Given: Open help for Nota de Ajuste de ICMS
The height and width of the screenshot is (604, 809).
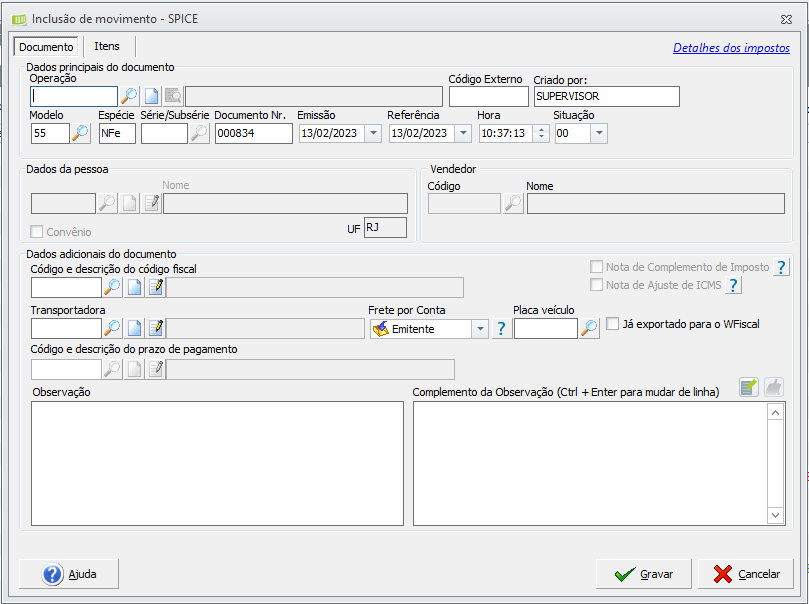Looking at the screenshot, I should coord(733,285).
